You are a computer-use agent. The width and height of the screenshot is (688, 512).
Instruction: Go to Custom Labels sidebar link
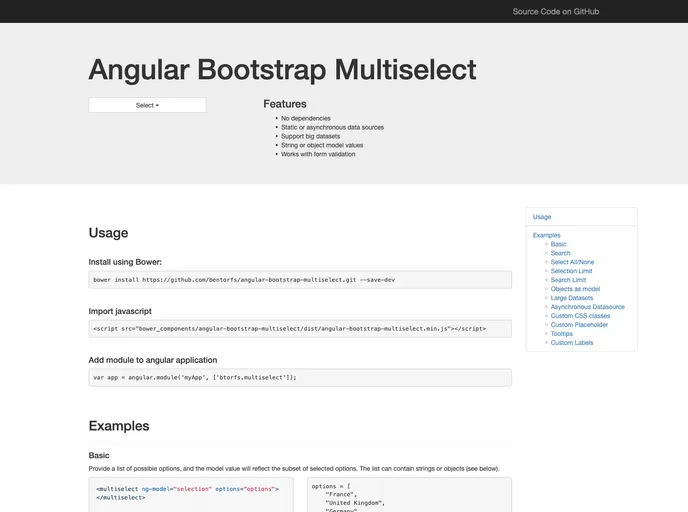click(572, 343)
